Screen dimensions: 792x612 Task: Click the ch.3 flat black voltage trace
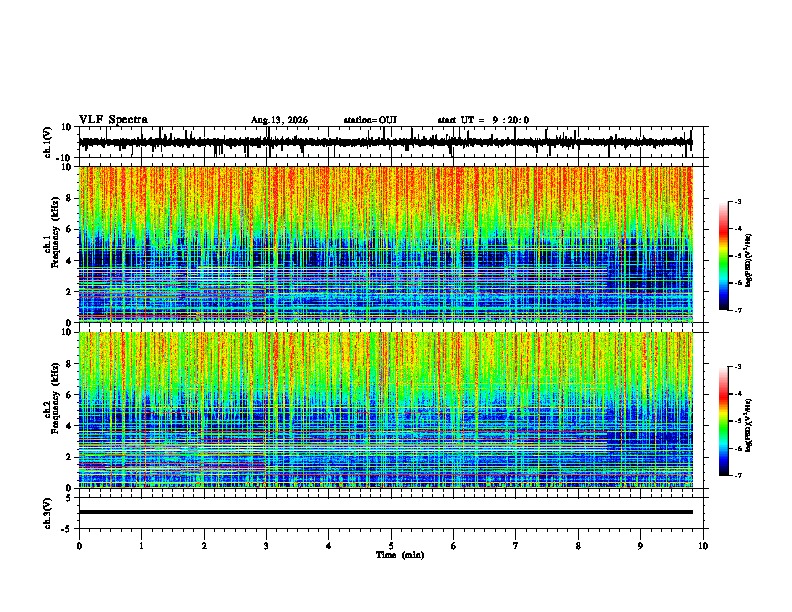[385, 512]
